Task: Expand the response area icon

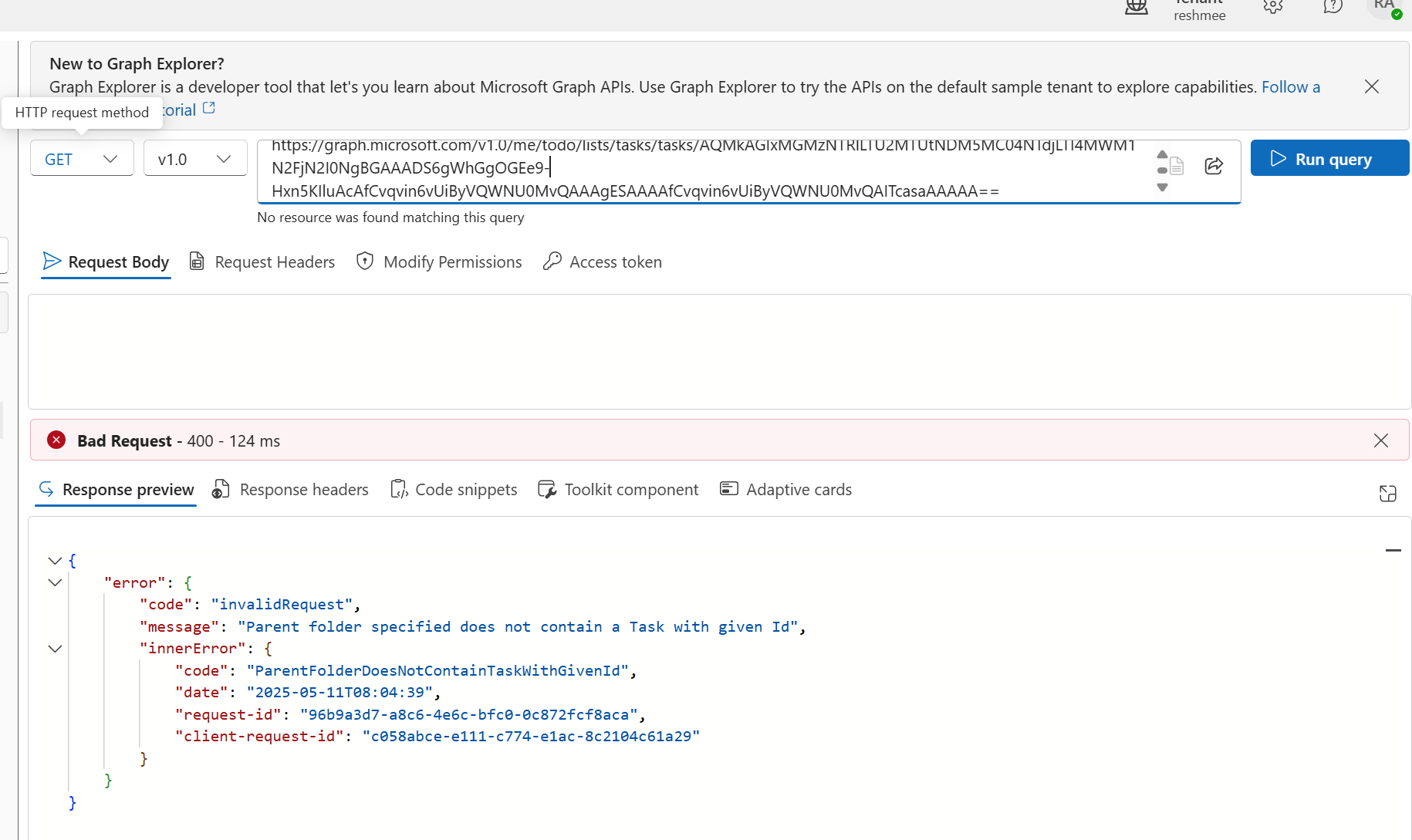Action: point(1387,494)
